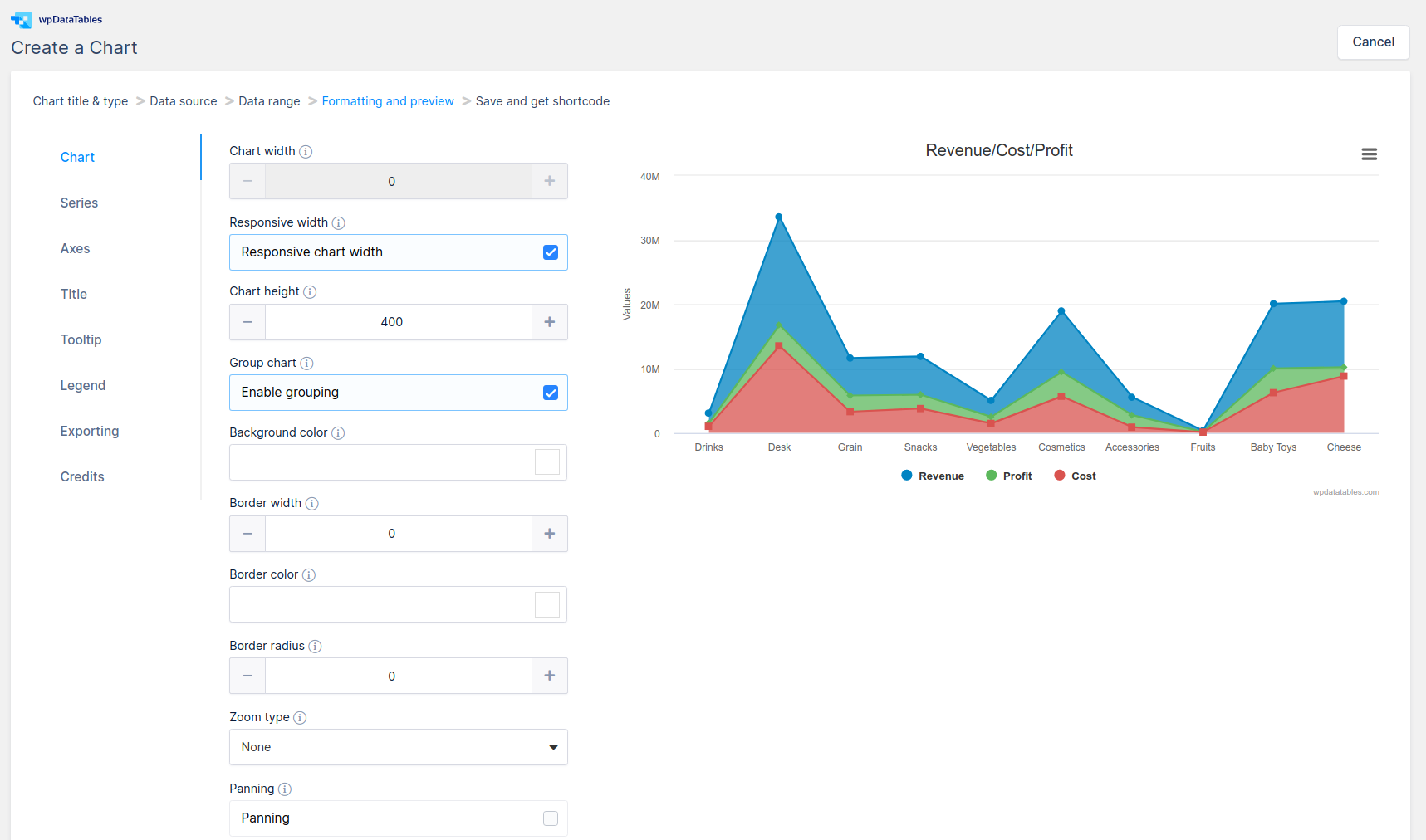Click the Border radius info icon

(315, 647)
